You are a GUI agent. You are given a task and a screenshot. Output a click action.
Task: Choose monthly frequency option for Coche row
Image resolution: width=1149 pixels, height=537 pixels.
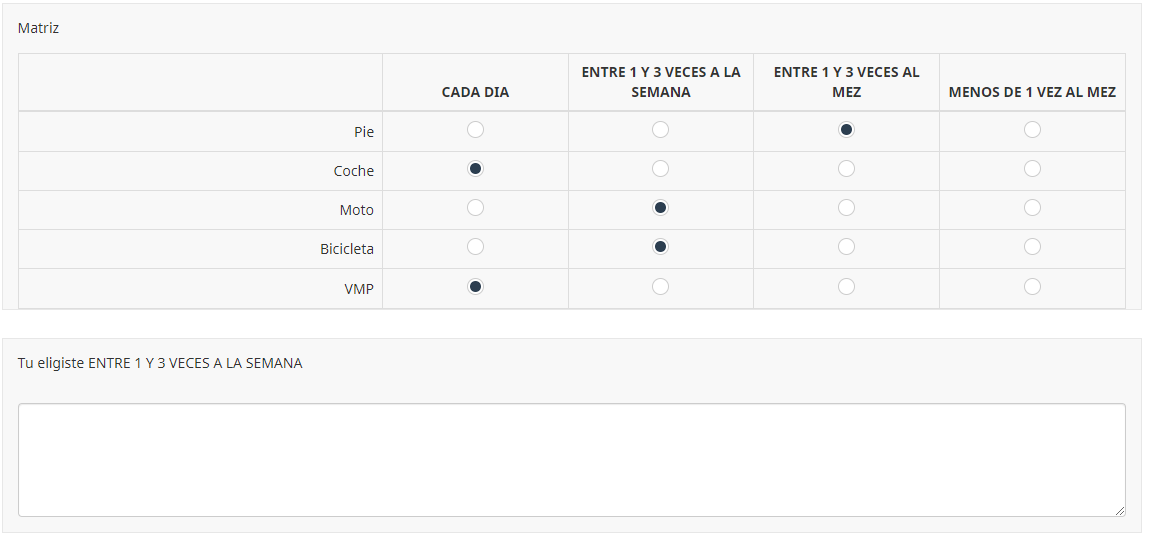pyautogui.click(x=846, y=169)
